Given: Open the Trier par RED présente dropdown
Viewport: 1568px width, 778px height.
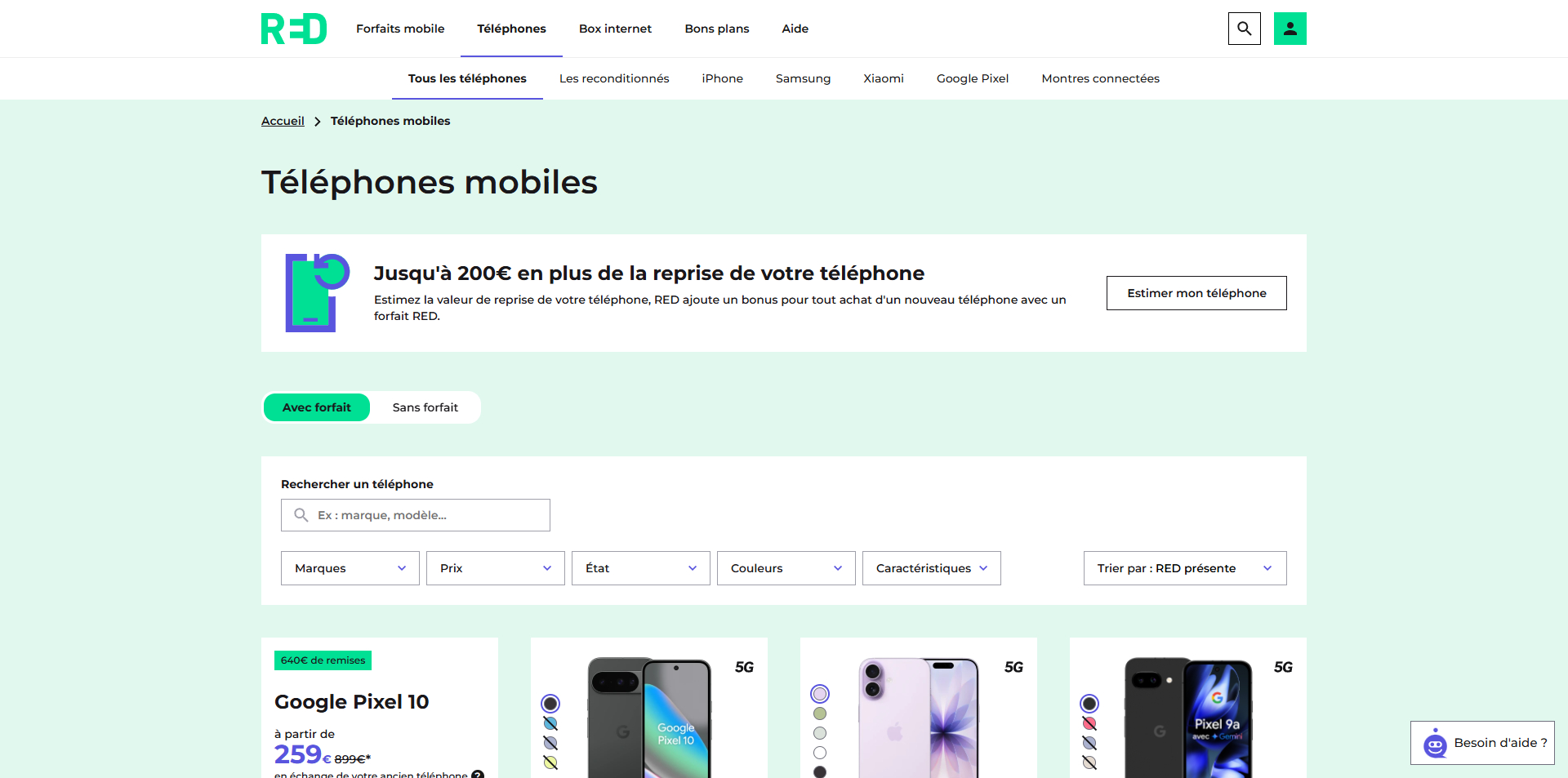Looking at the screenshot, I should click(x=1185, y=568).
